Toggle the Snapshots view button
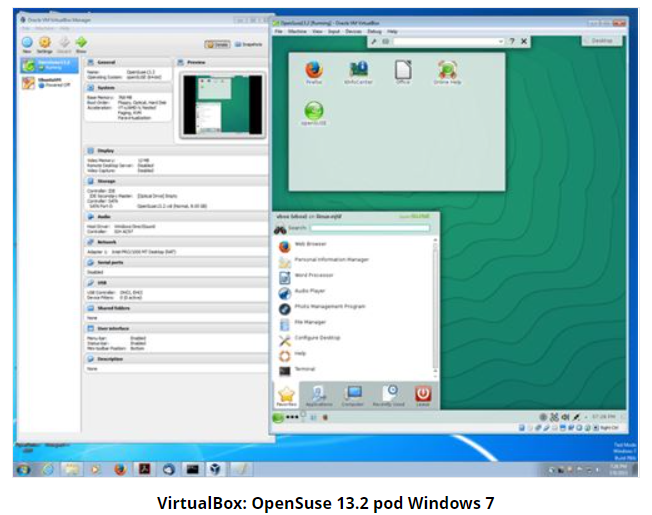The width and height of the screenshot is (652, 515). (x=249, y=45)
